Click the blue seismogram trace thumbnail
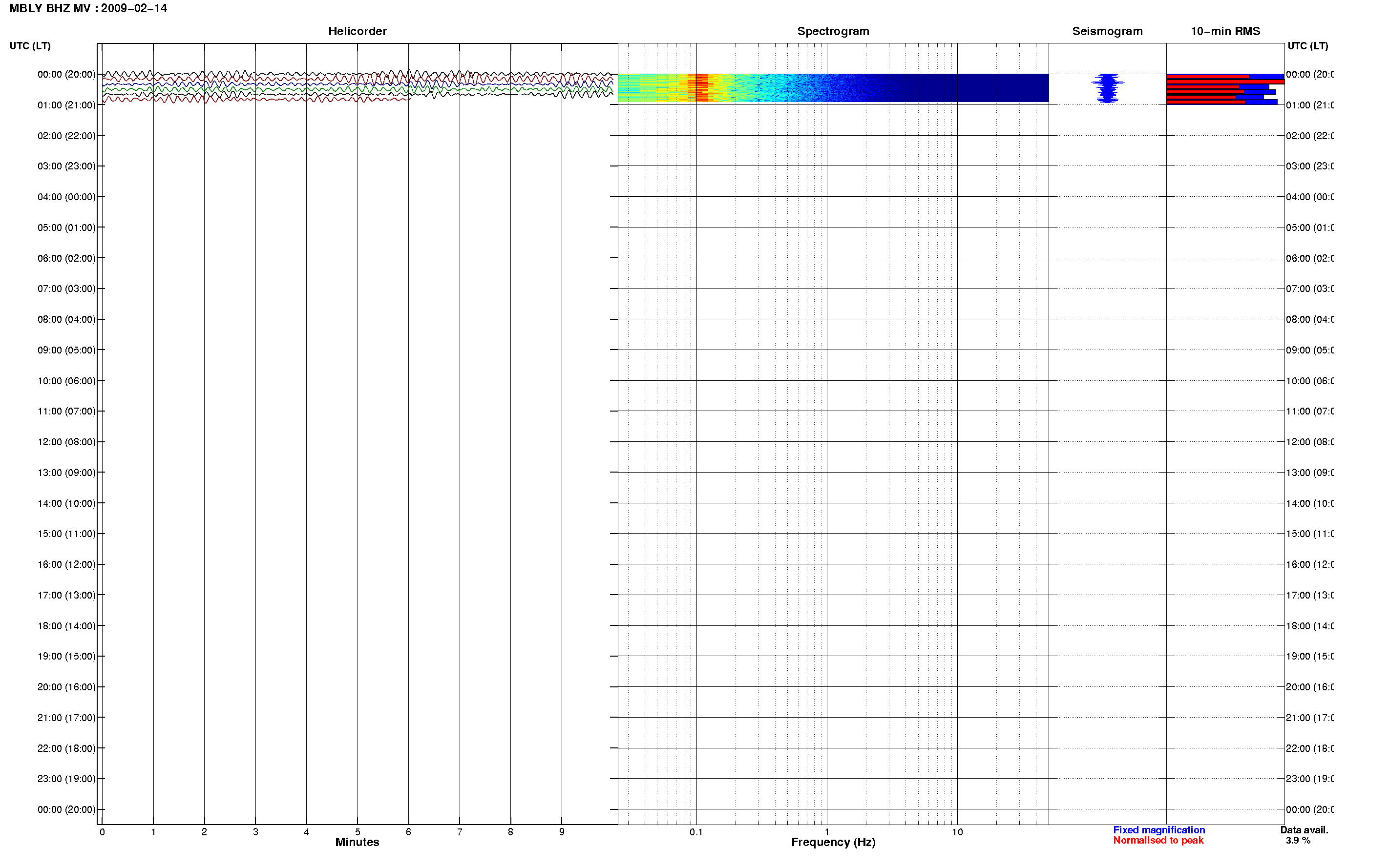This screenshot has height=868, width=1389. [x=1107, y=88]
